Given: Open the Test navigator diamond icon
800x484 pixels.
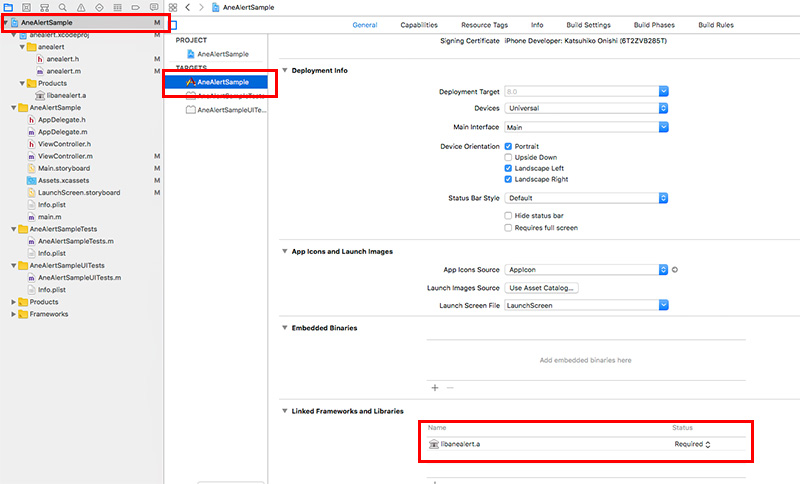Looking at the screenshot, I should tap(99, 7).
